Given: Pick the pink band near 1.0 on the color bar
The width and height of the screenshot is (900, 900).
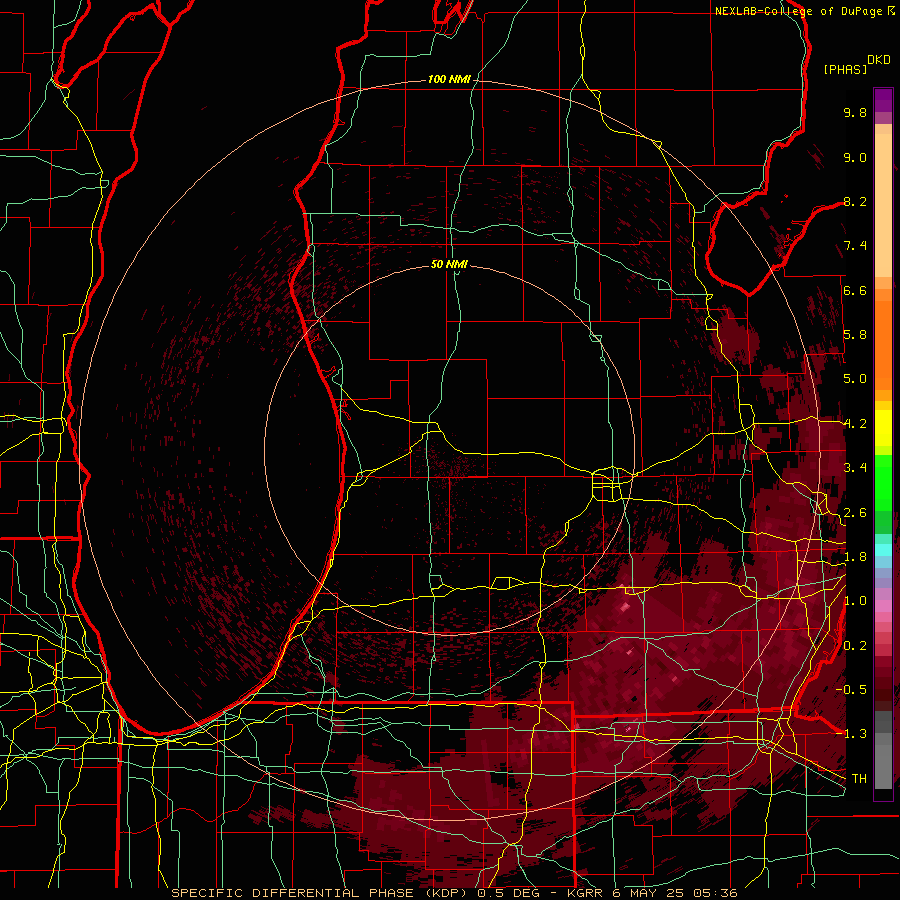Looking at the screenshot, I should pos(883,606).
